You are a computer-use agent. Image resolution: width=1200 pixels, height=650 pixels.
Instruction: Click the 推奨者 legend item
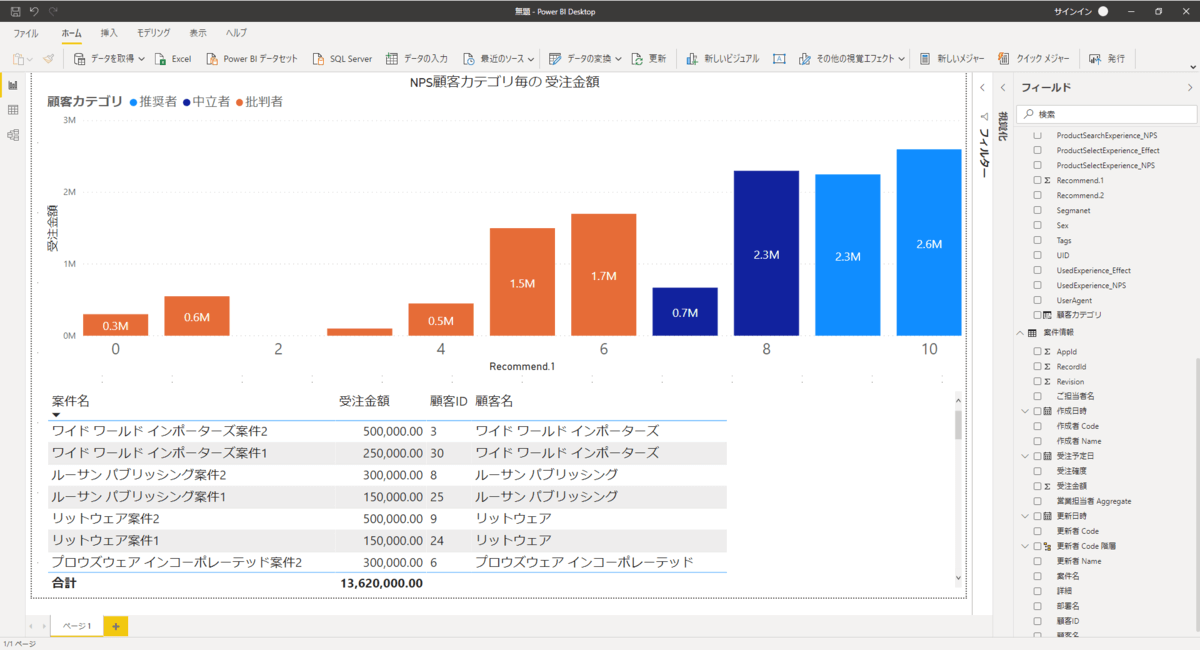[x=152, y=101]
